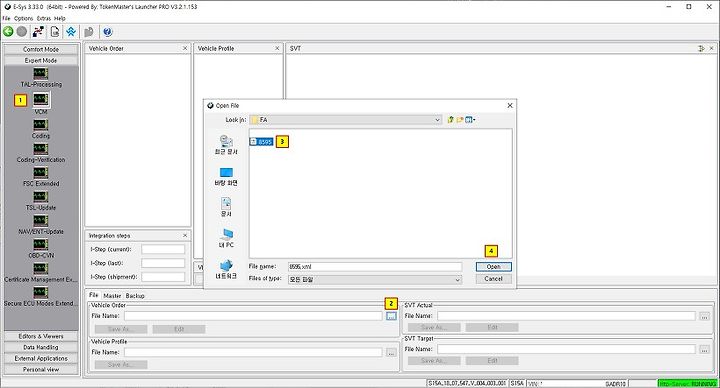The width and height of the screenshot is (720, 388).
Task: Open the OBD-CVN module
Action: [41, 248]
